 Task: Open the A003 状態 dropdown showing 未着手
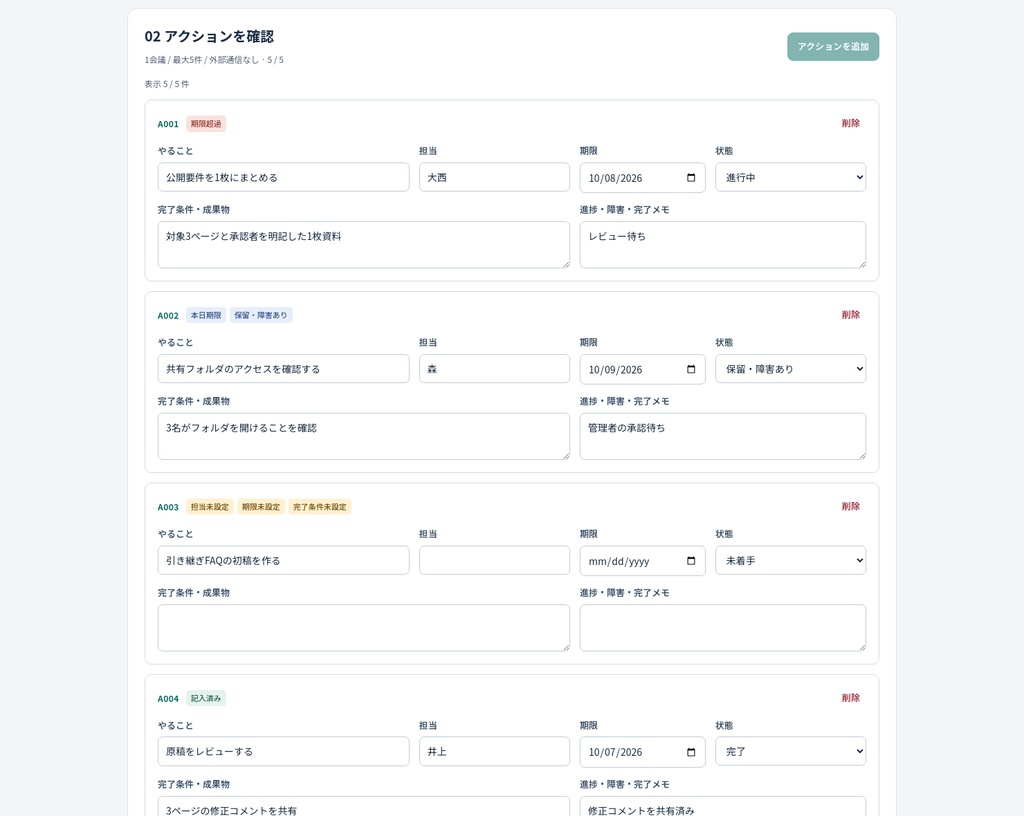pyautogui.click(x=790, y=561)
